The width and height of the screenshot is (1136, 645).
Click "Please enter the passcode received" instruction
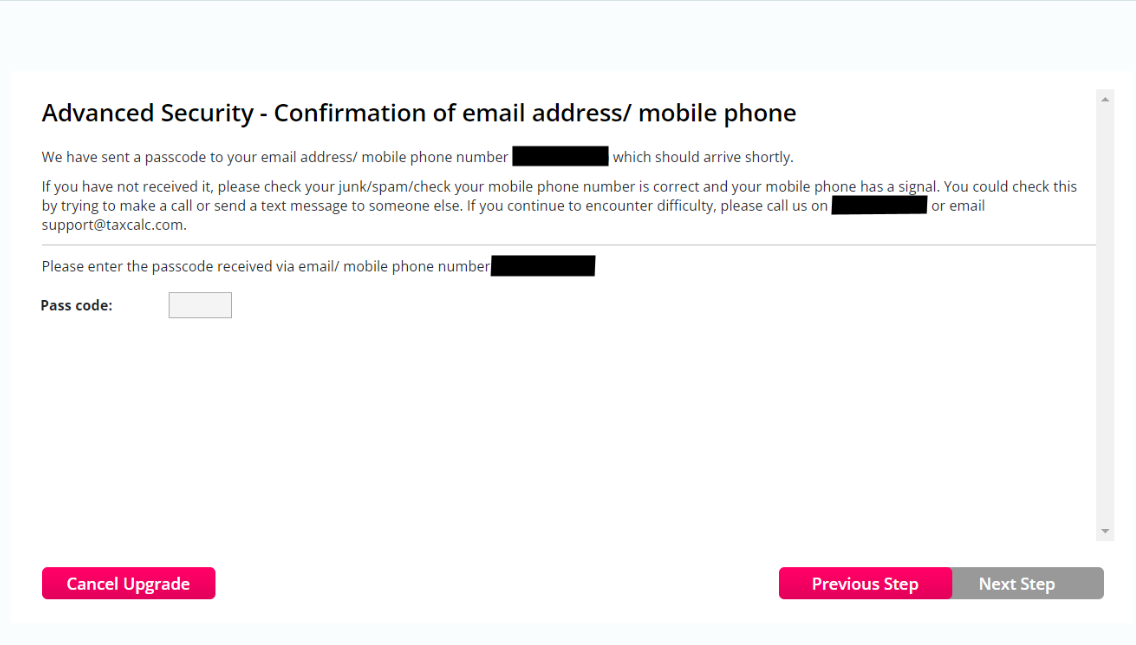265,267
